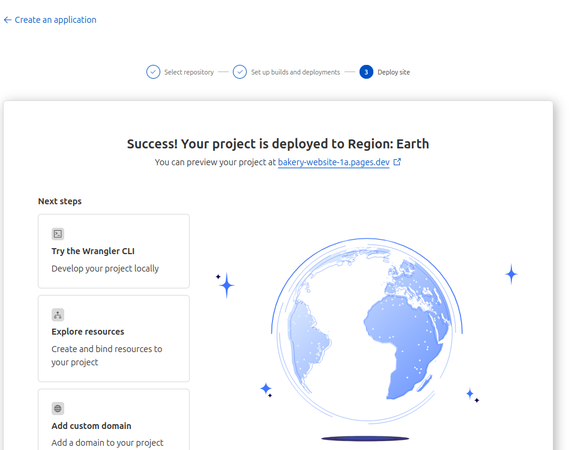This screenshot has height=450, width=572.
Task: Open the Explore resources card
Action: click(x=114, y=338)
